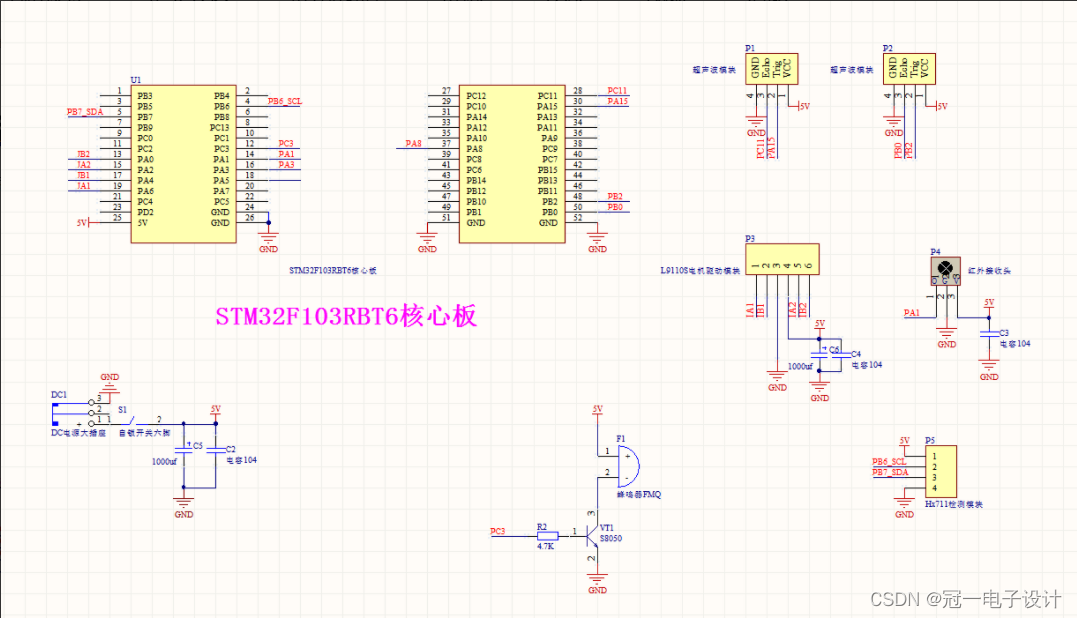Click the PB2 net label at pin 48

615,196
